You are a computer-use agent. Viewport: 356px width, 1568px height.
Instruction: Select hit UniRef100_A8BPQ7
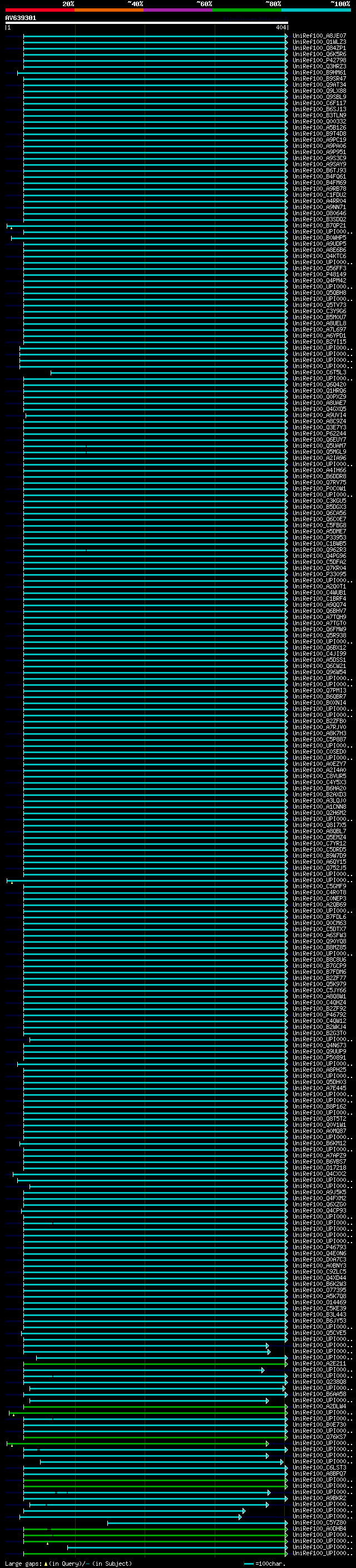click(319, 1473)
